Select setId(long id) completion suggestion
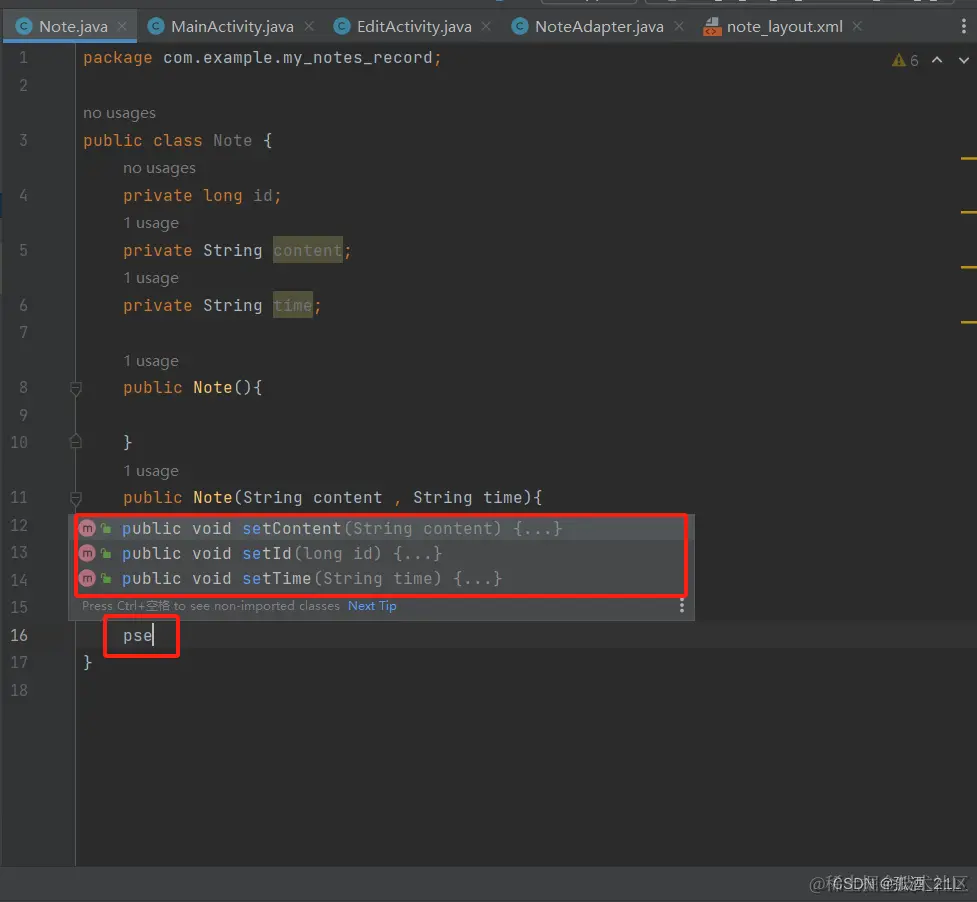Screen dimensions: 977x902 click(x=380, y=553)
